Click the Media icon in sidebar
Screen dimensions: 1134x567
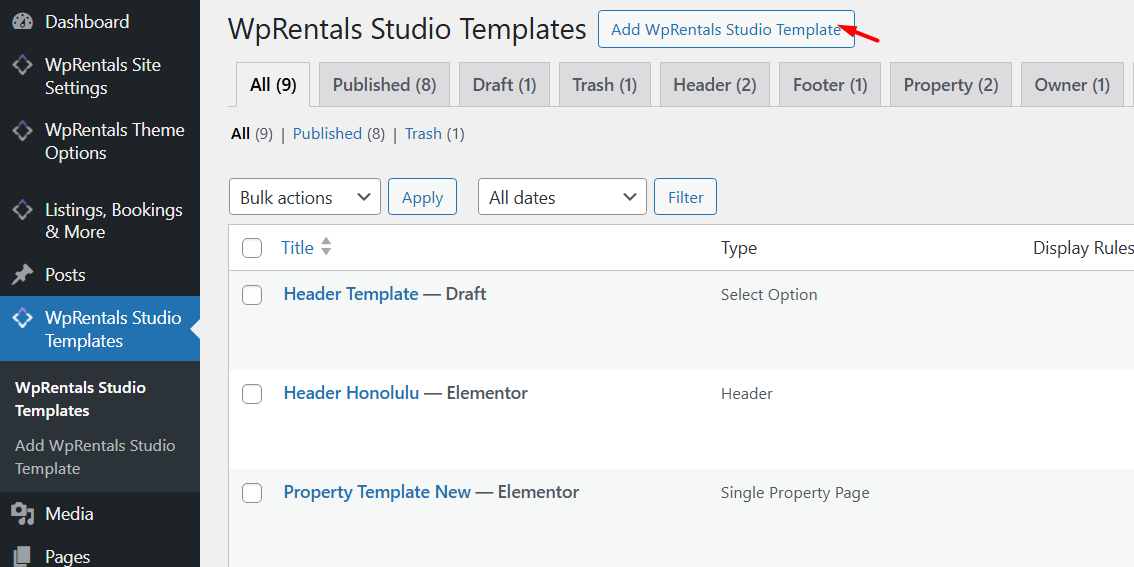[22, 514]
